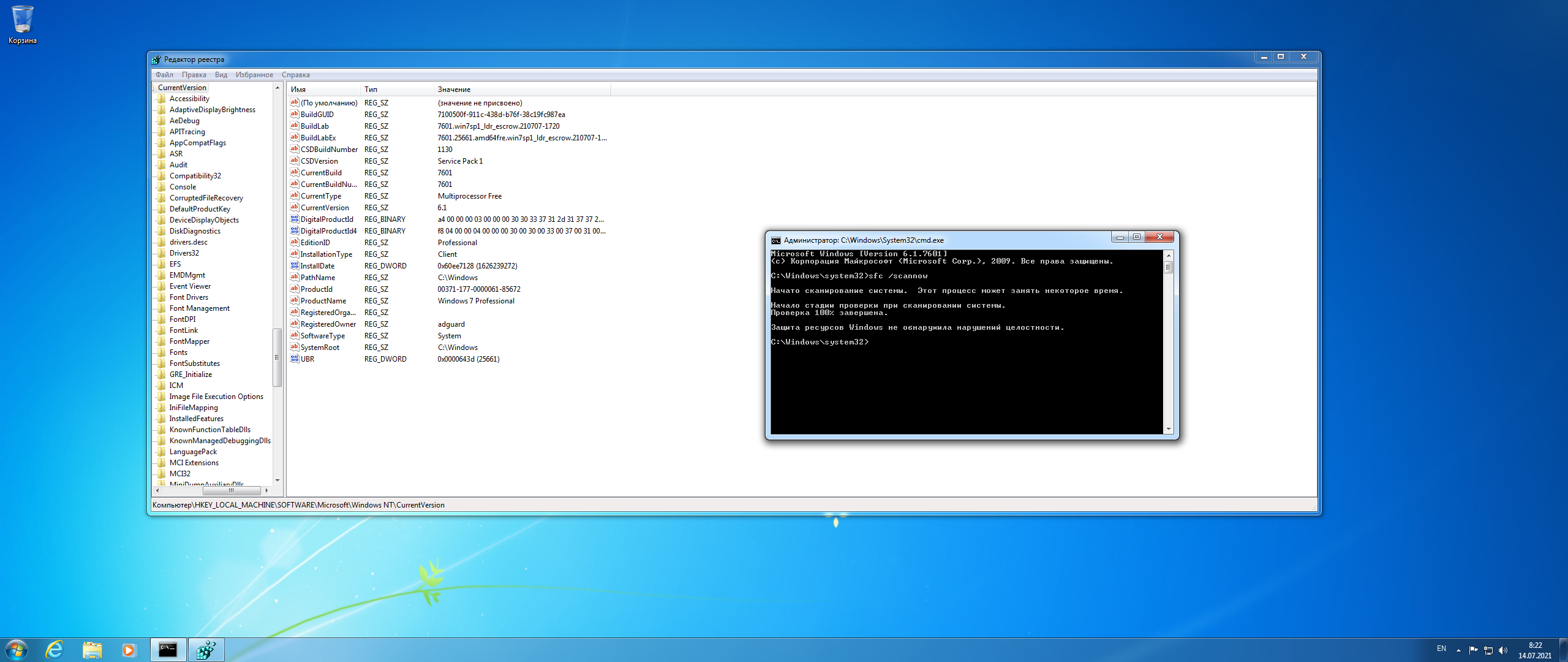Click cmd window vertical scrollbar thumb
This screenshot has height=662, width=1568.
1168,267
